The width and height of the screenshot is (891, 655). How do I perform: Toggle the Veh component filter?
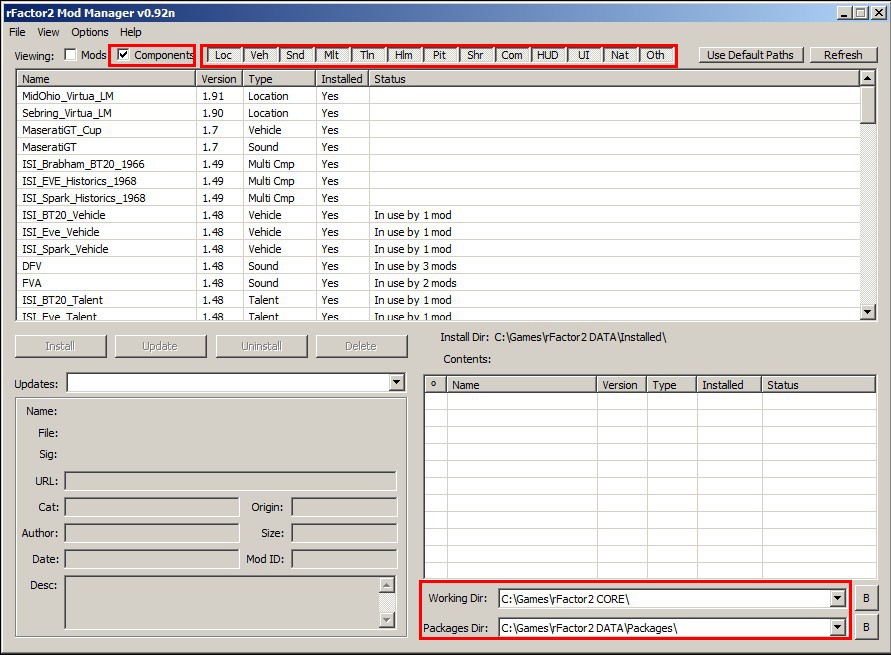coord(259,55)
